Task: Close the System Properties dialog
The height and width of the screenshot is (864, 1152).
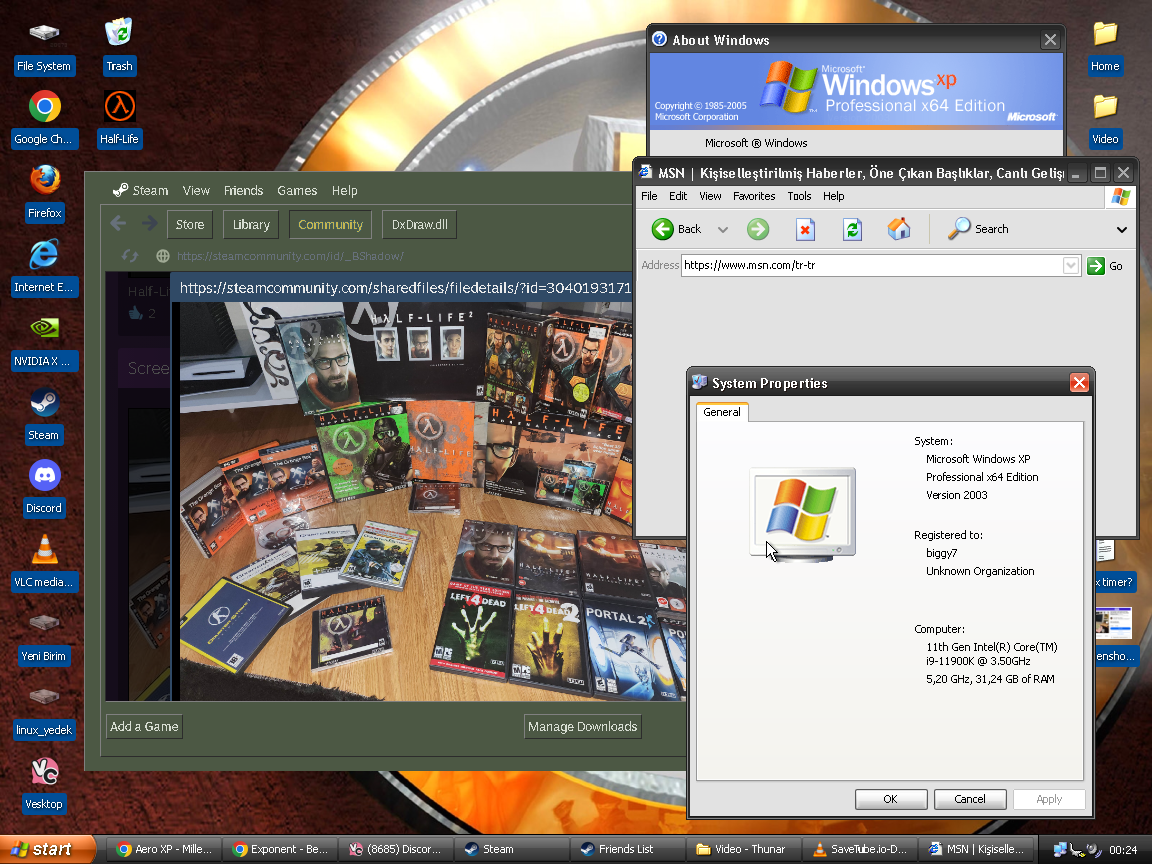Action: tap(1079, 383)
